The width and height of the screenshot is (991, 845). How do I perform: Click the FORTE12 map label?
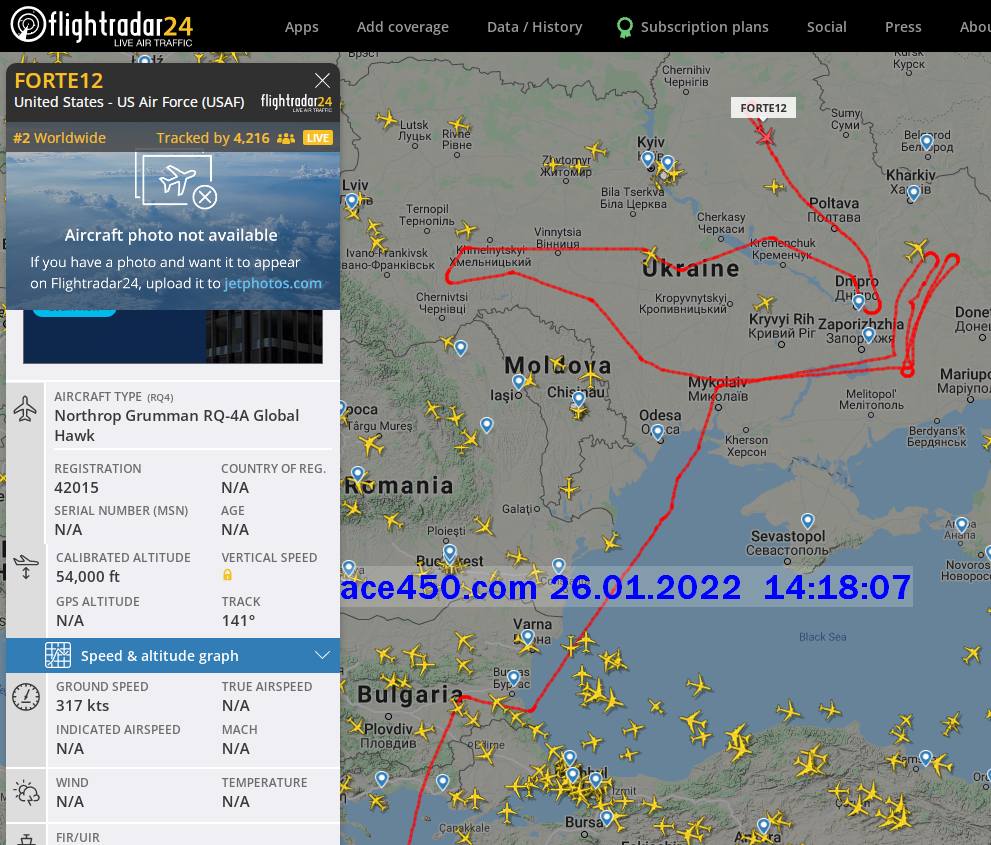pyautogui.click(x=763, y=108)
